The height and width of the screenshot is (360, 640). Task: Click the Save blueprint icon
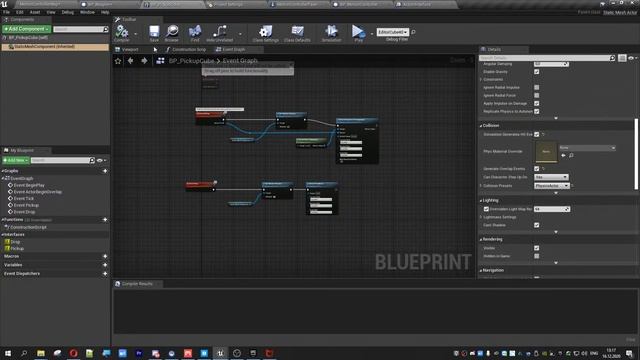154,31
